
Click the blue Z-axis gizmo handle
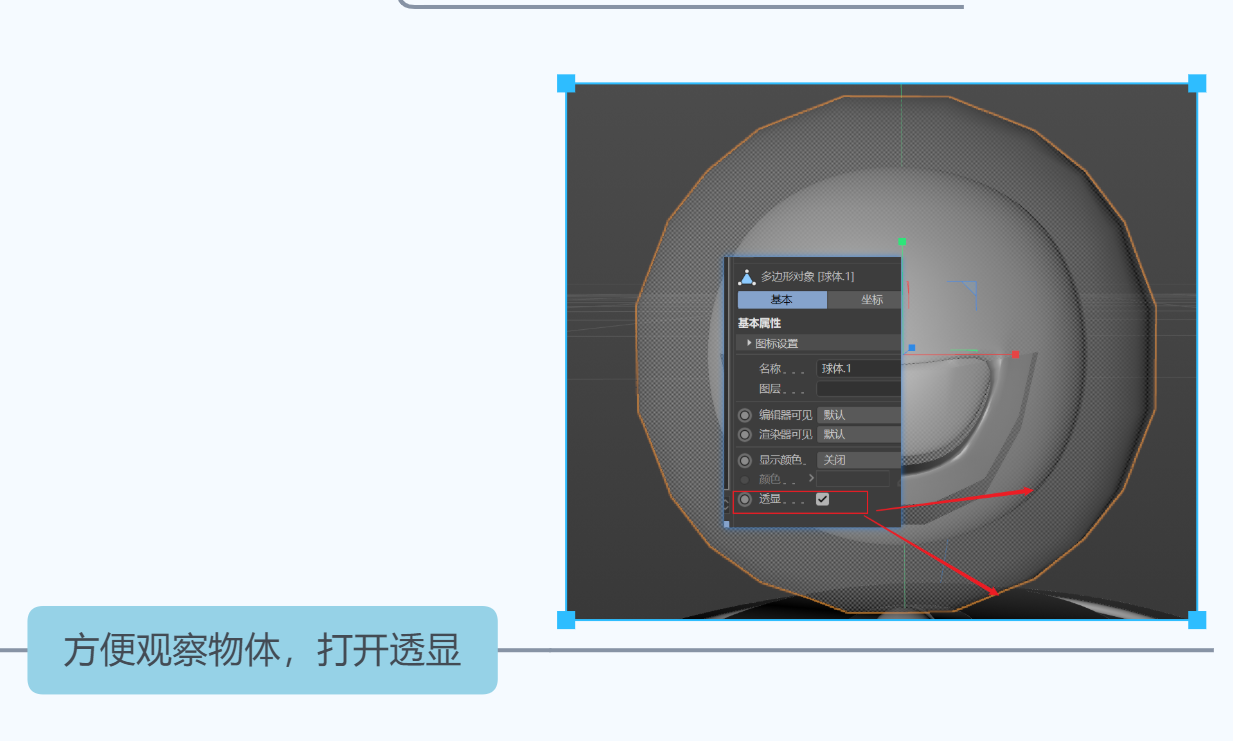click(x=911, y=348)
